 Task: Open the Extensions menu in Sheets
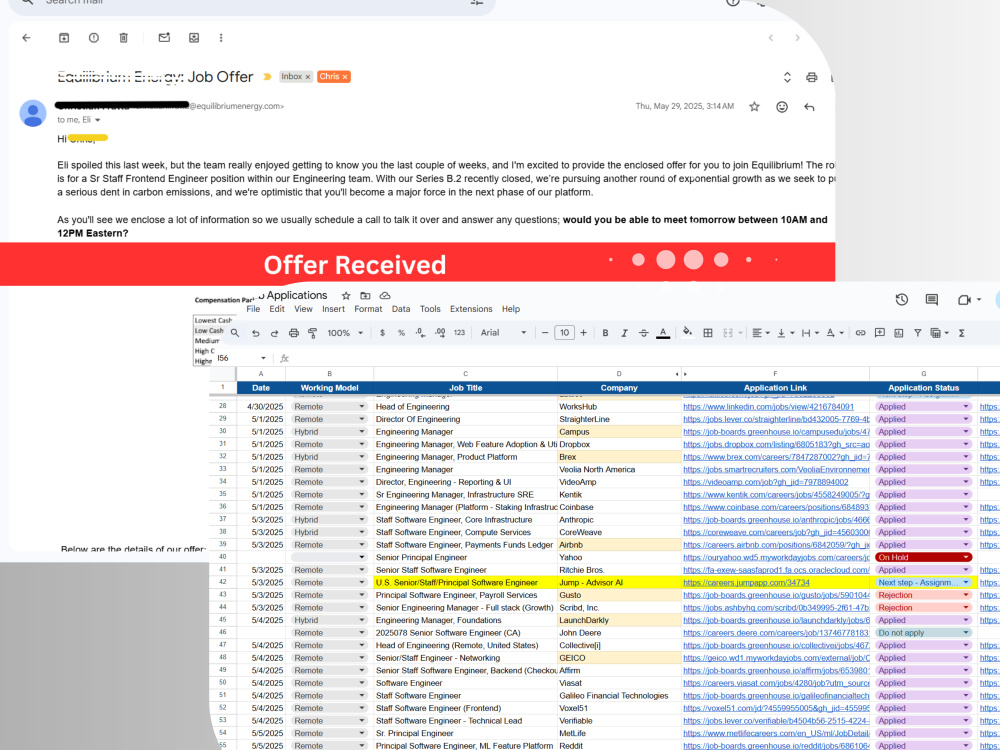point(471,309)
